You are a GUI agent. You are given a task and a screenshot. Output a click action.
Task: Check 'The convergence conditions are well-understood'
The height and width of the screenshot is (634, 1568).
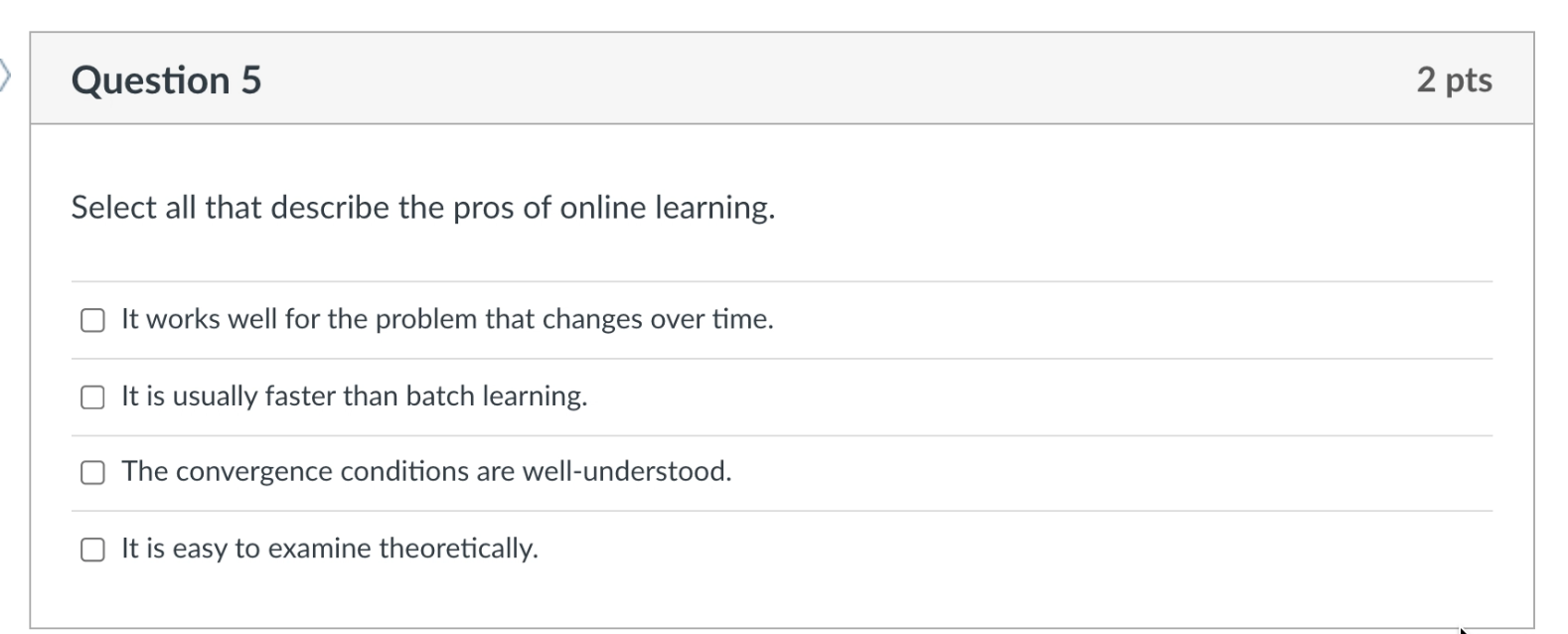[92, 472]
